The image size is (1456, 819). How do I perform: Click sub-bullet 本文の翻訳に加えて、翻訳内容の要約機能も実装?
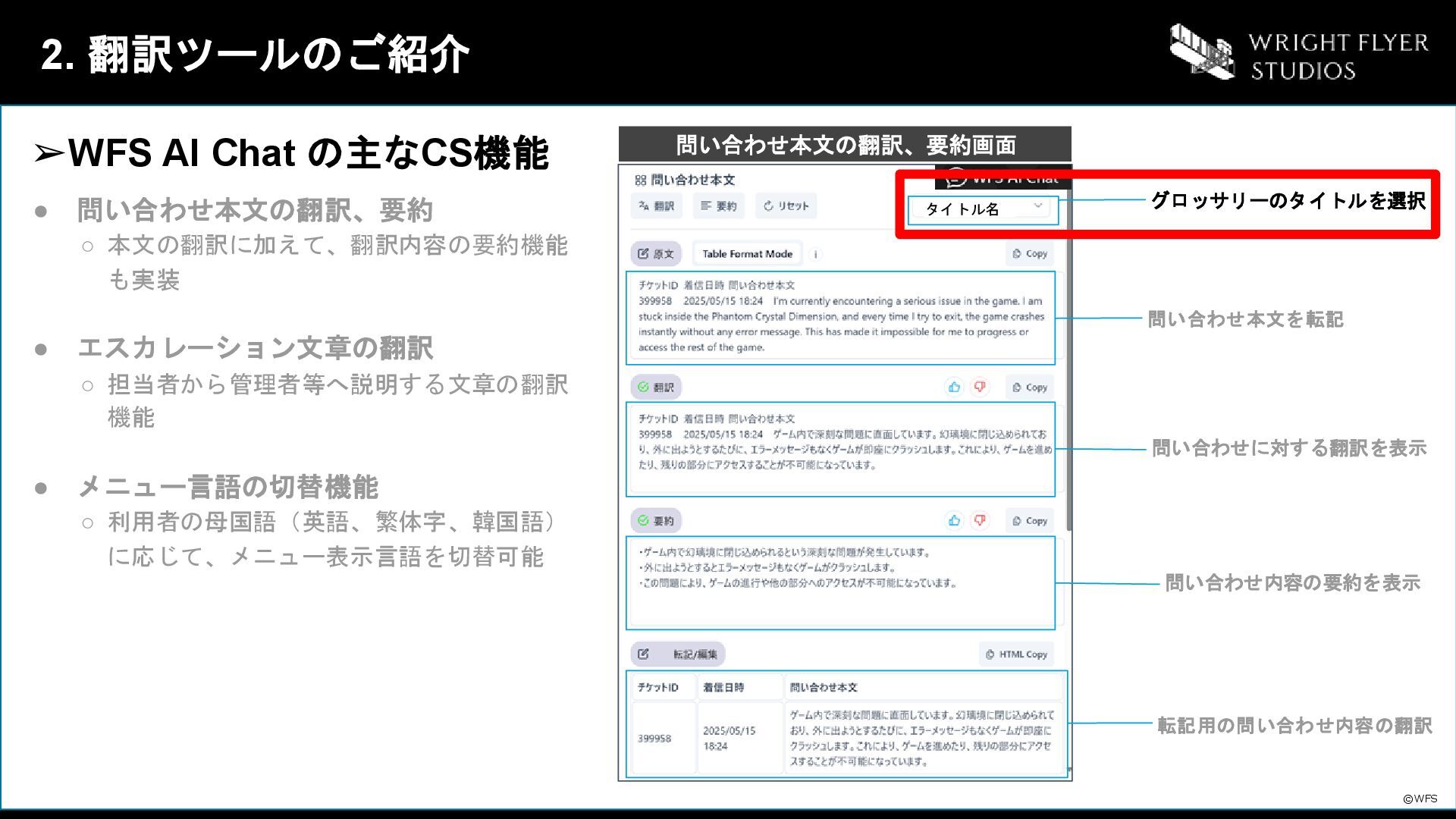pyautogui.click(x=337, y=262)
